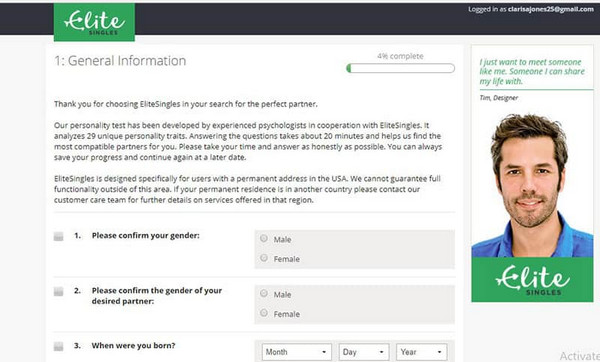600x362 pixels.
Task: Click Tim the Designer's profile photo
Action: 532,185
